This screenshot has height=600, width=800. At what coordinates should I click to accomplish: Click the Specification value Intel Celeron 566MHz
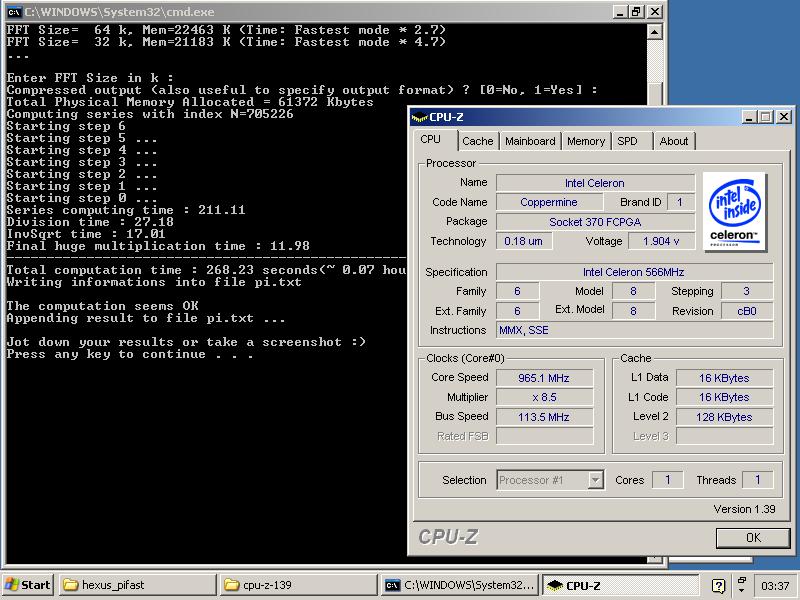tap(634, 272)
